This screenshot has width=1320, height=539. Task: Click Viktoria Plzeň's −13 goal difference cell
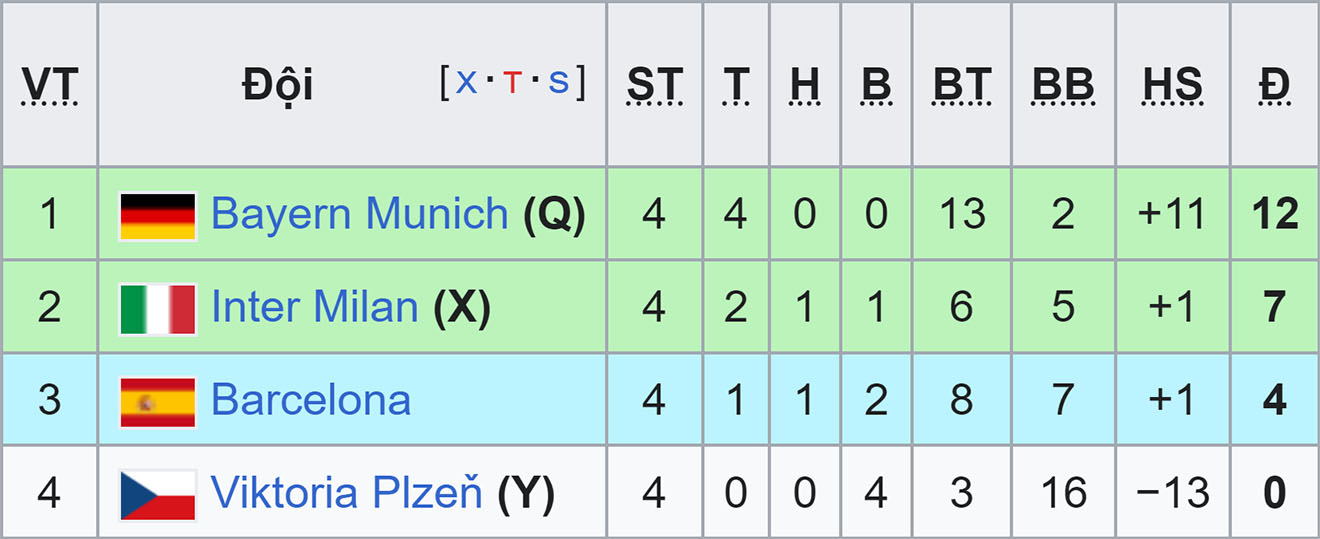pos(1173,493)
